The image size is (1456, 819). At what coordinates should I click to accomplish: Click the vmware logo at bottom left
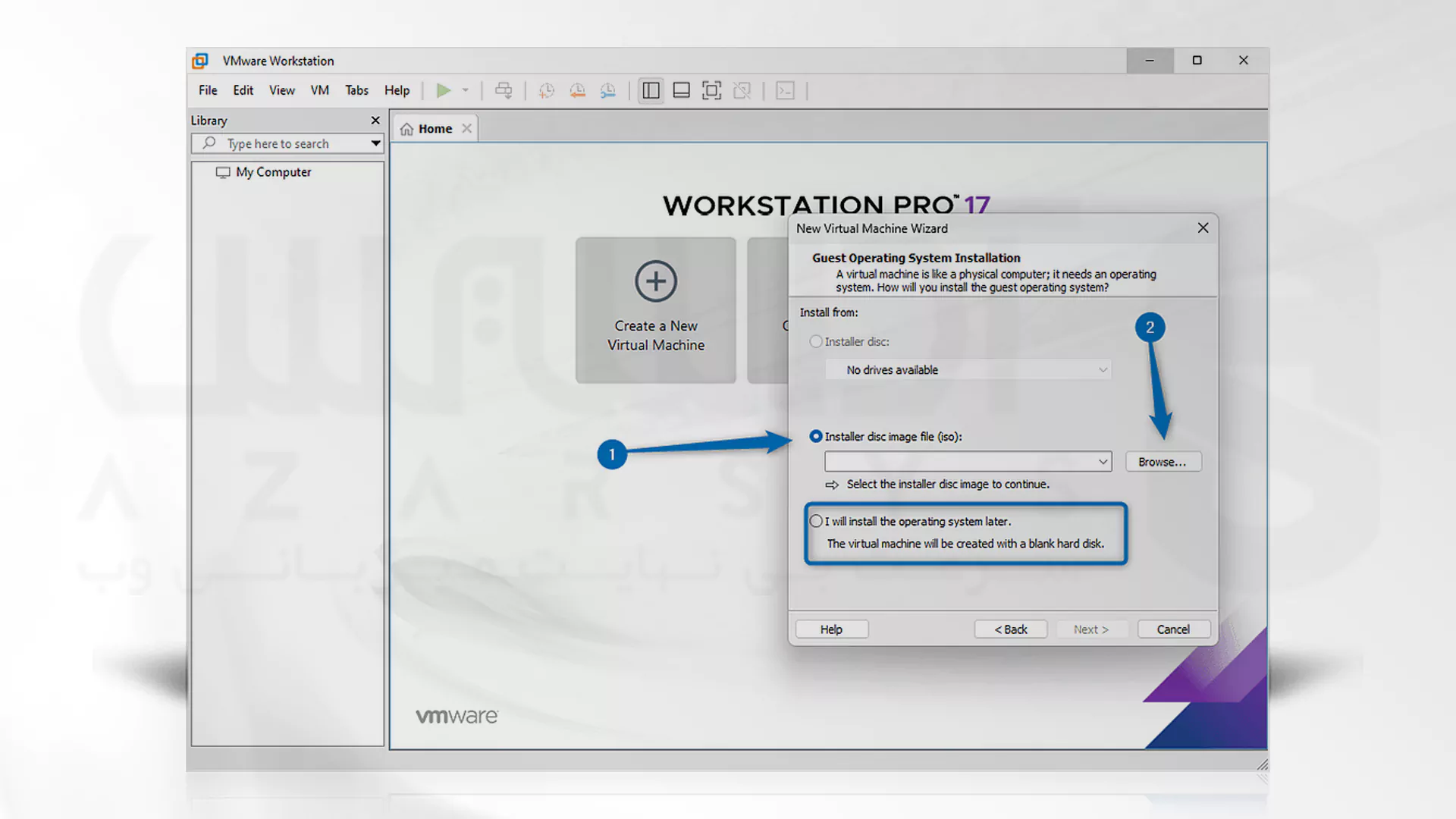coord(457,716)
